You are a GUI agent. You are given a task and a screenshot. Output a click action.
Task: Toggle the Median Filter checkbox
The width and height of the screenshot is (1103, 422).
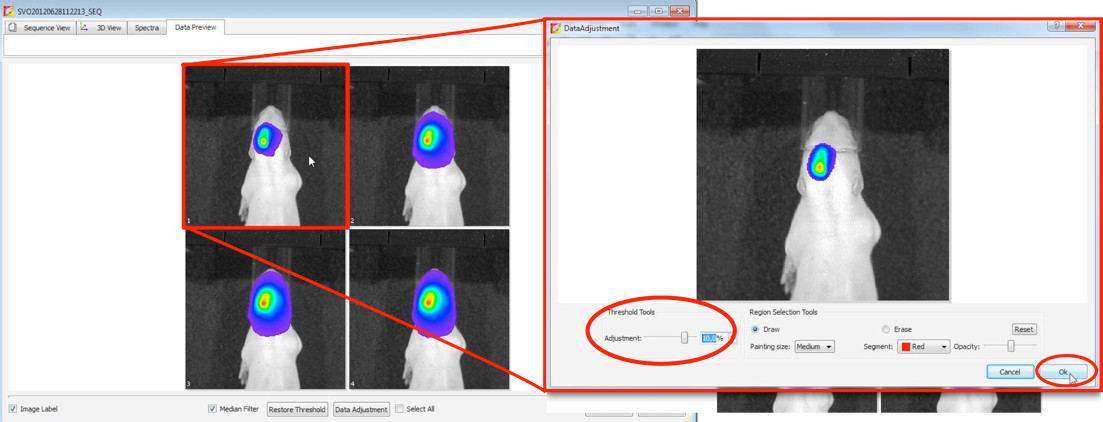pyautogui.click(x=212, y=409)
